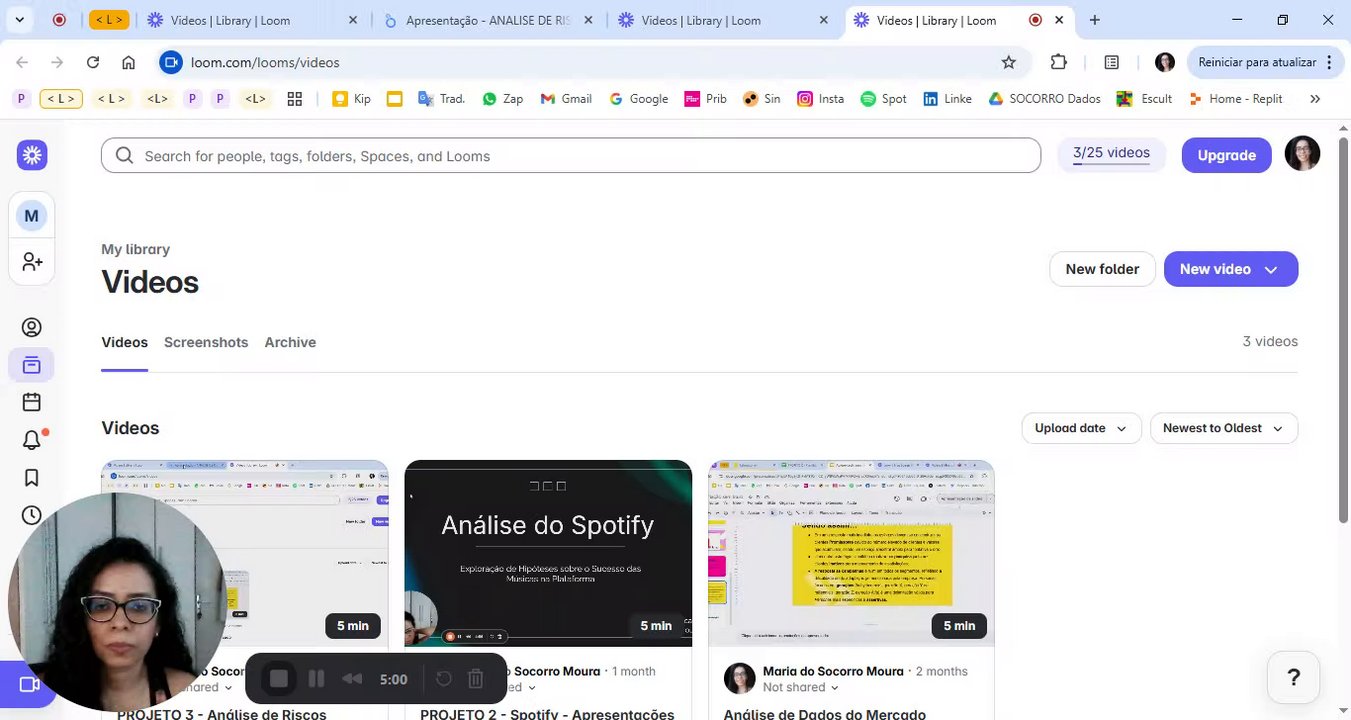
Task: Click the Maria do Socorro Moura 2 months author name
Action: coord(833,672)
